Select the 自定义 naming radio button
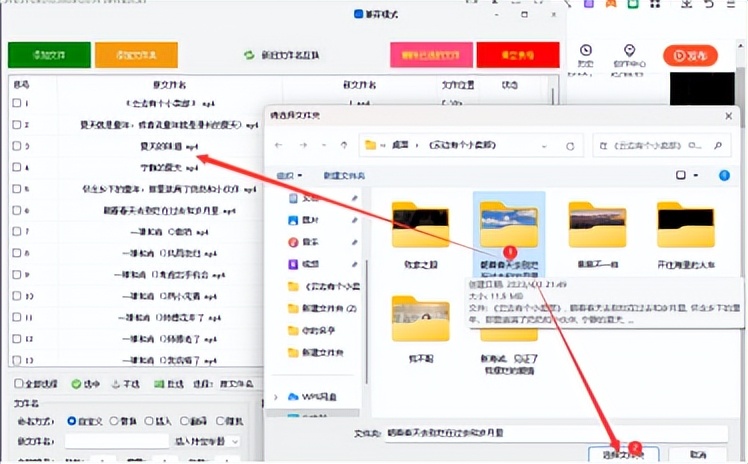748x464 pixels. coord(72,421)
